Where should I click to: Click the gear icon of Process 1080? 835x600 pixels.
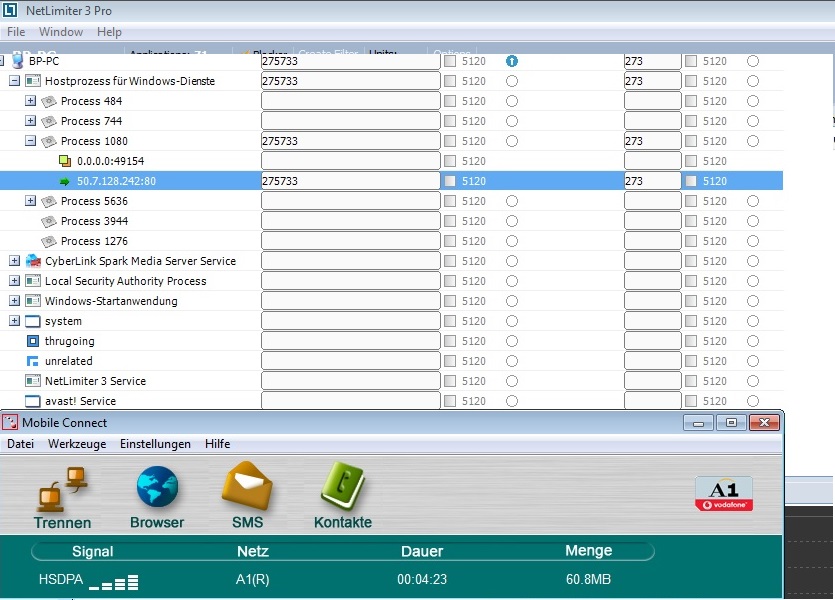[49, 141]
